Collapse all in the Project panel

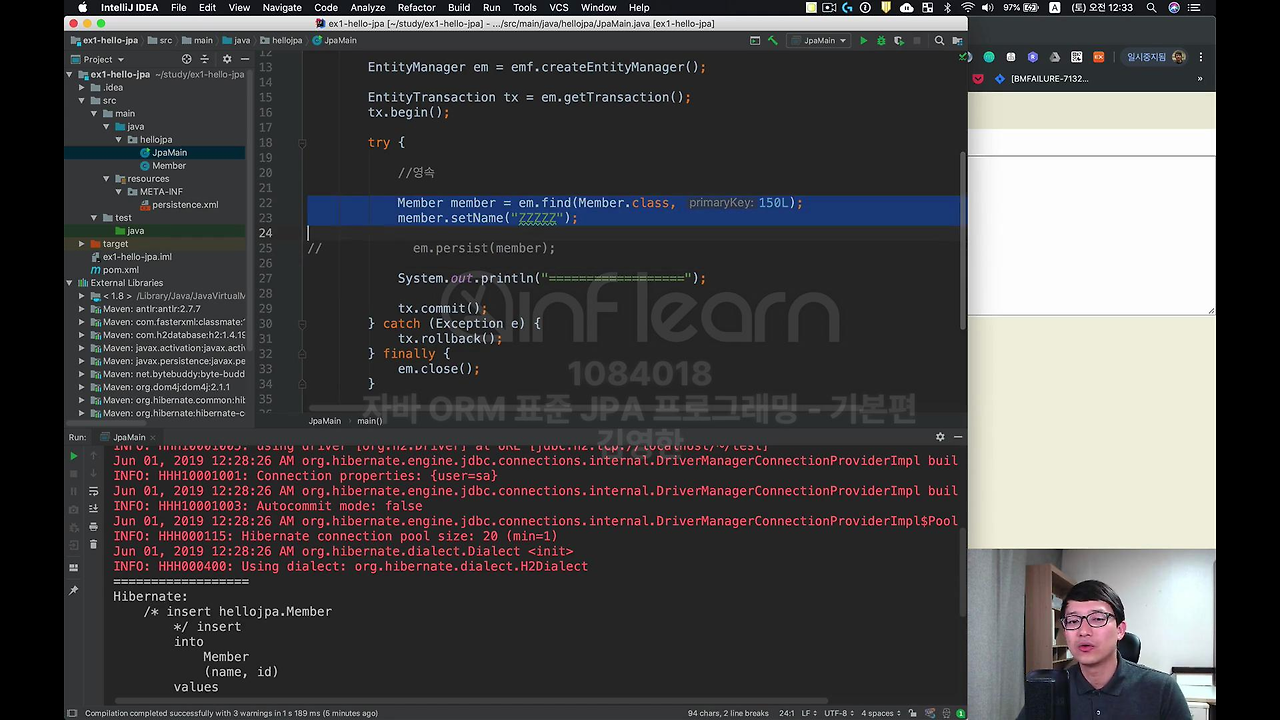point(205,59)
